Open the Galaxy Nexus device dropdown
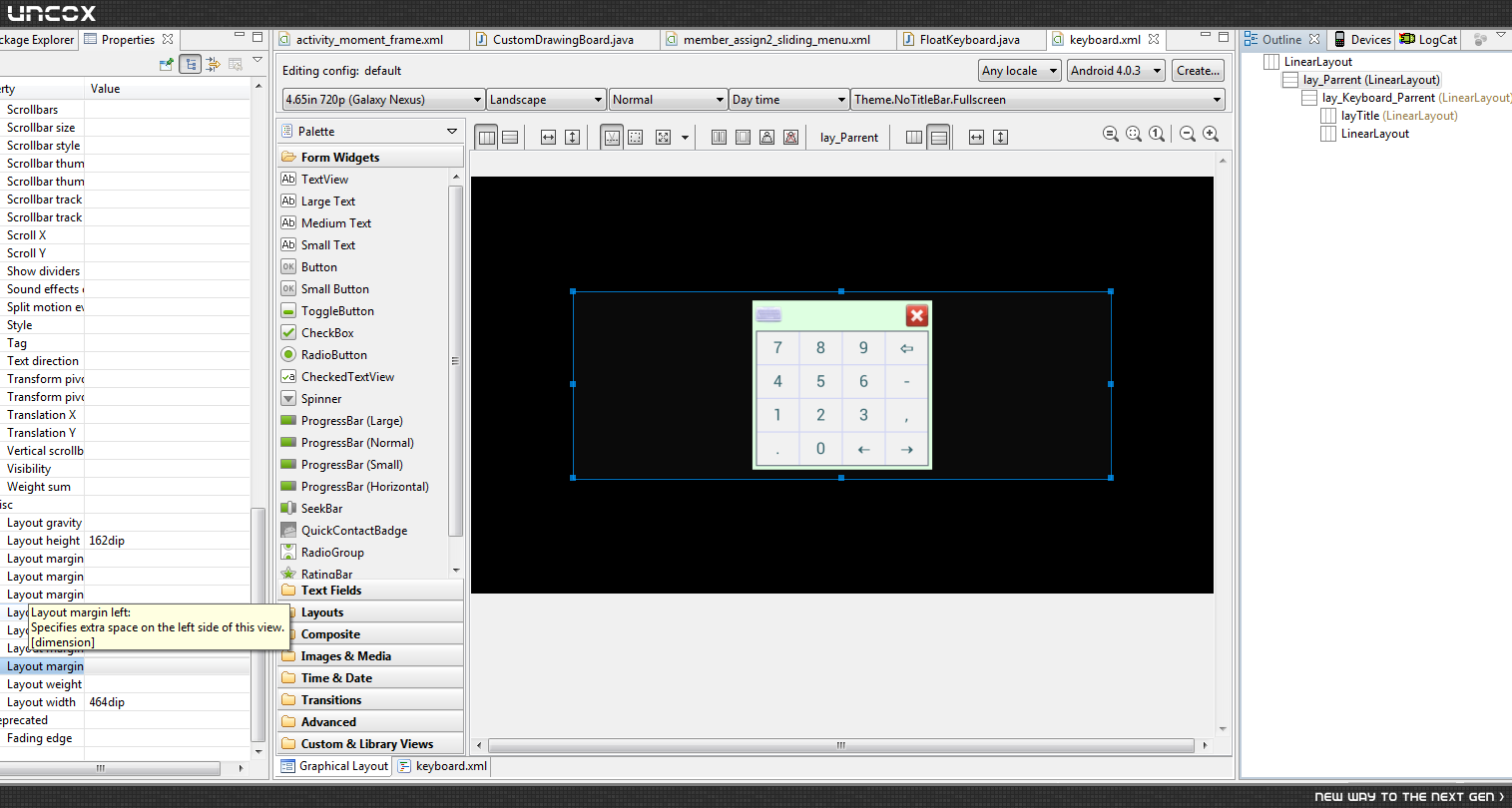This screenshot has width=1512, height=808. [x=383, y=100]
